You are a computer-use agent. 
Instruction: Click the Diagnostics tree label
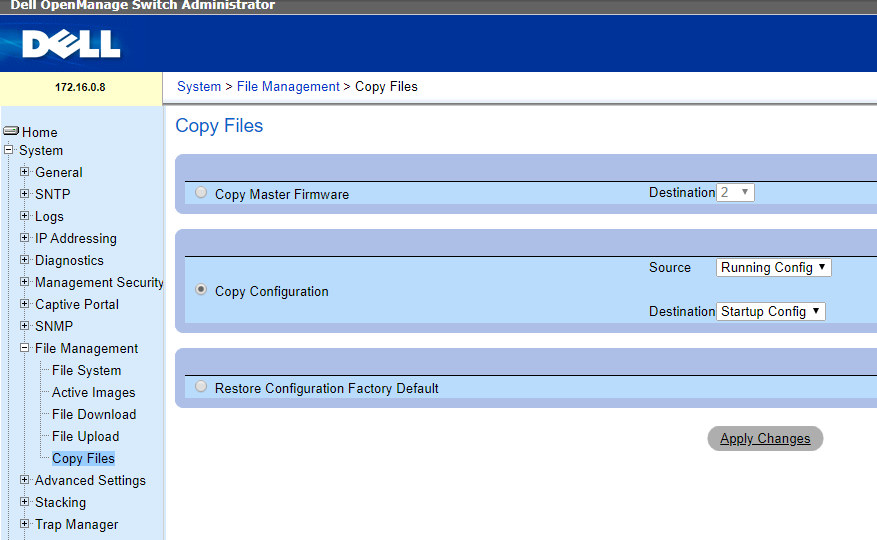pos(69,260)
